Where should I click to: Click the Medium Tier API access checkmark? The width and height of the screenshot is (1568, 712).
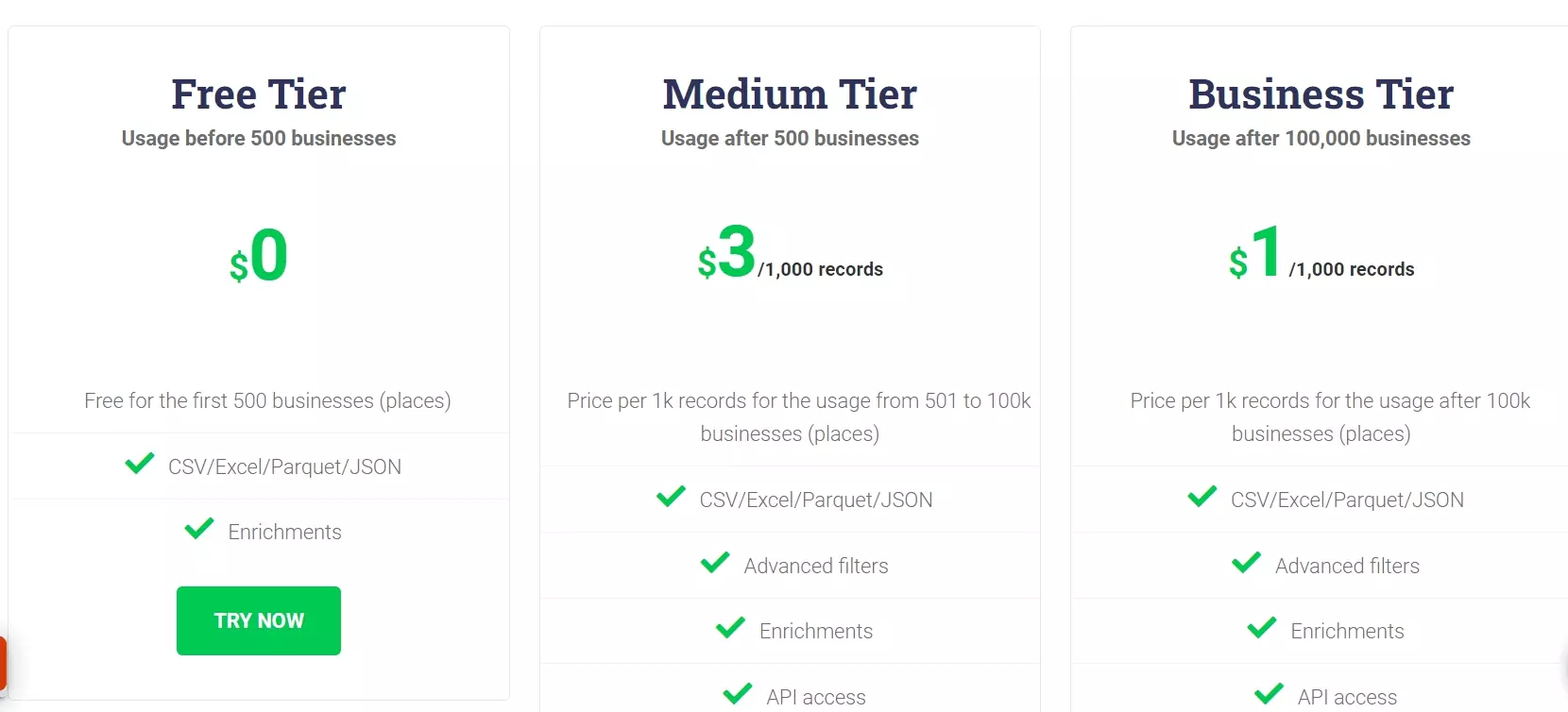tap(738, 694)
